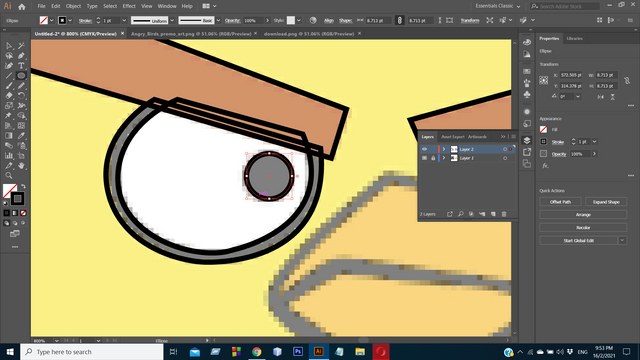The width and height of the screenshot is (640, 360).
Task: Toggle visibility eye of Layer 2
Action: 424,149
